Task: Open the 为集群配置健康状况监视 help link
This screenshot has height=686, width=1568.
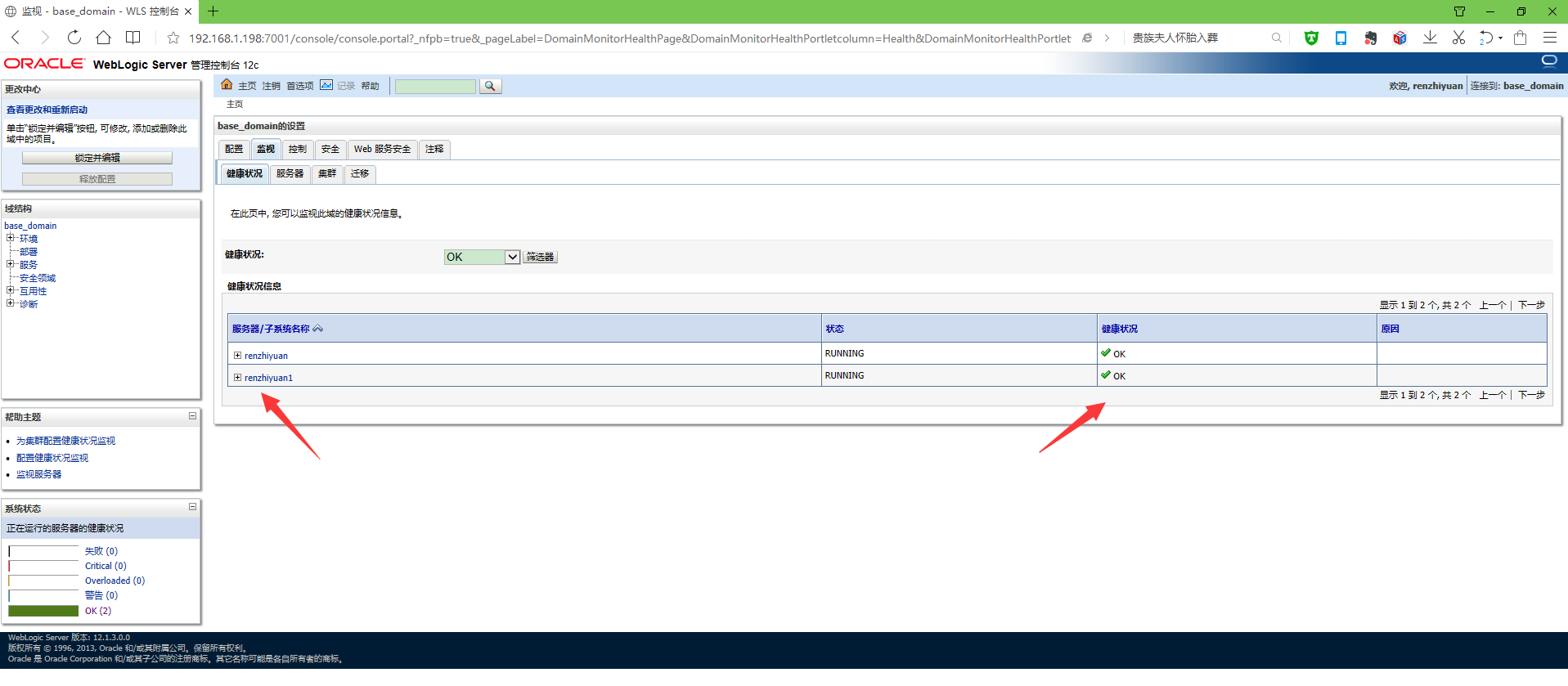Action: pyautogui.click(x=65, y=441)
